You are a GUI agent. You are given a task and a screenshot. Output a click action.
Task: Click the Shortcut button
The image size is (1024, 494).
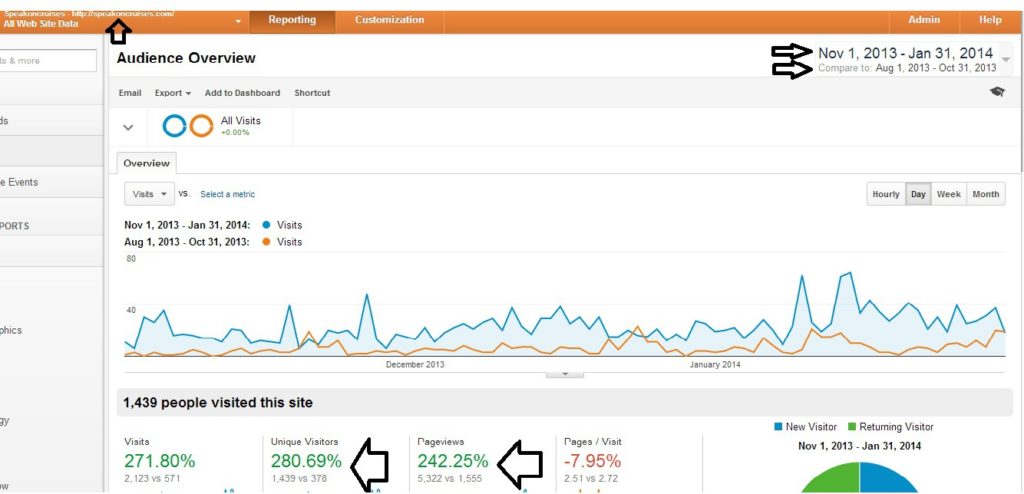click(312, 93)
